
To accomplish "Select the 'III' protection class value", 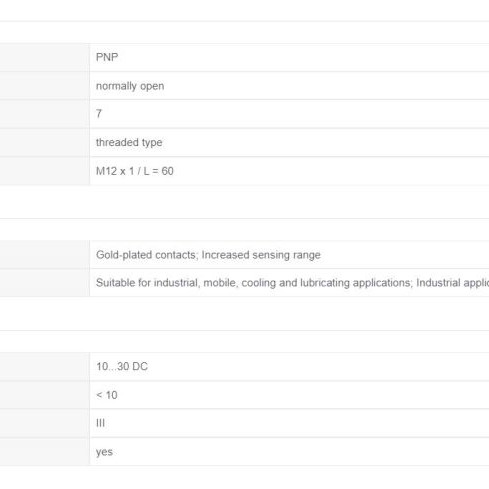I will [x=100, y=423].
